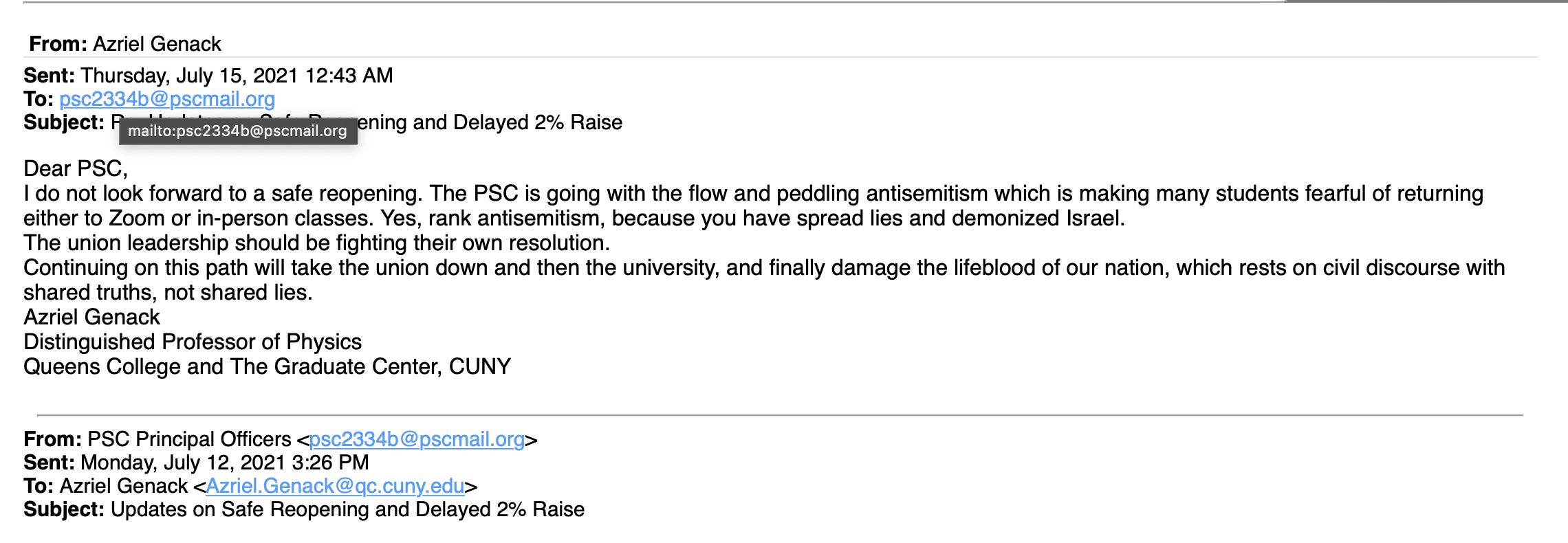Click the PSC Principal Officers sender name
This screenshot has width=1568, height=543.
coord(189,439)
